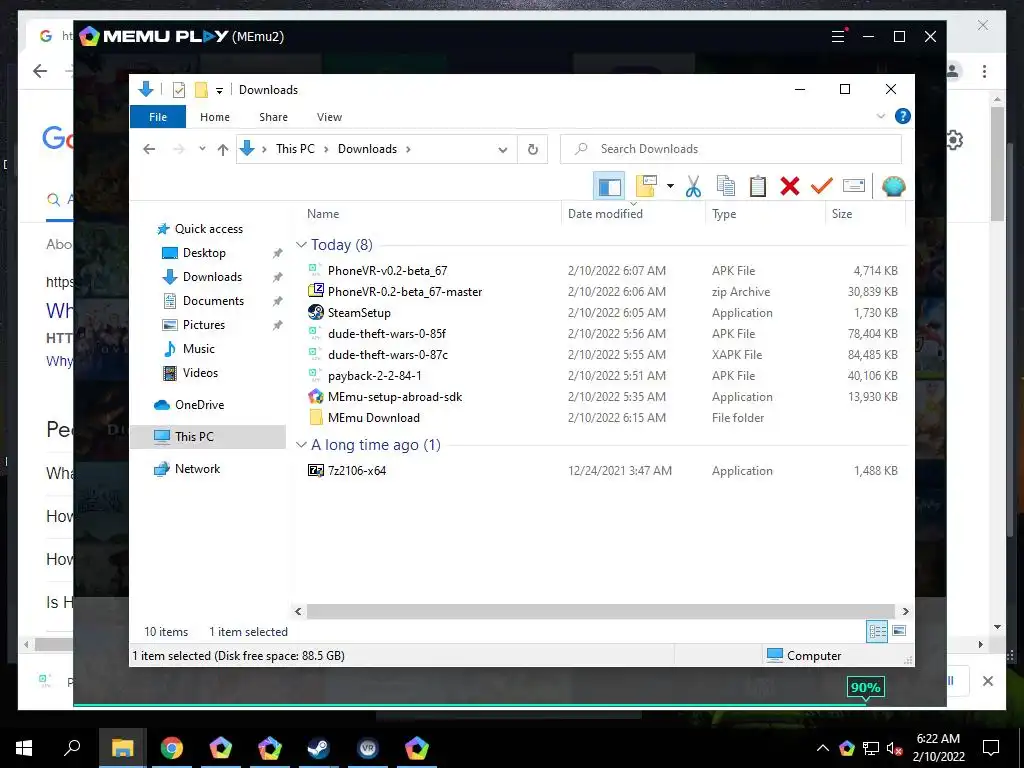Click Downloads in the address breadcrumb
This screenshot has height=768, width=1024.
pos(367,149)
